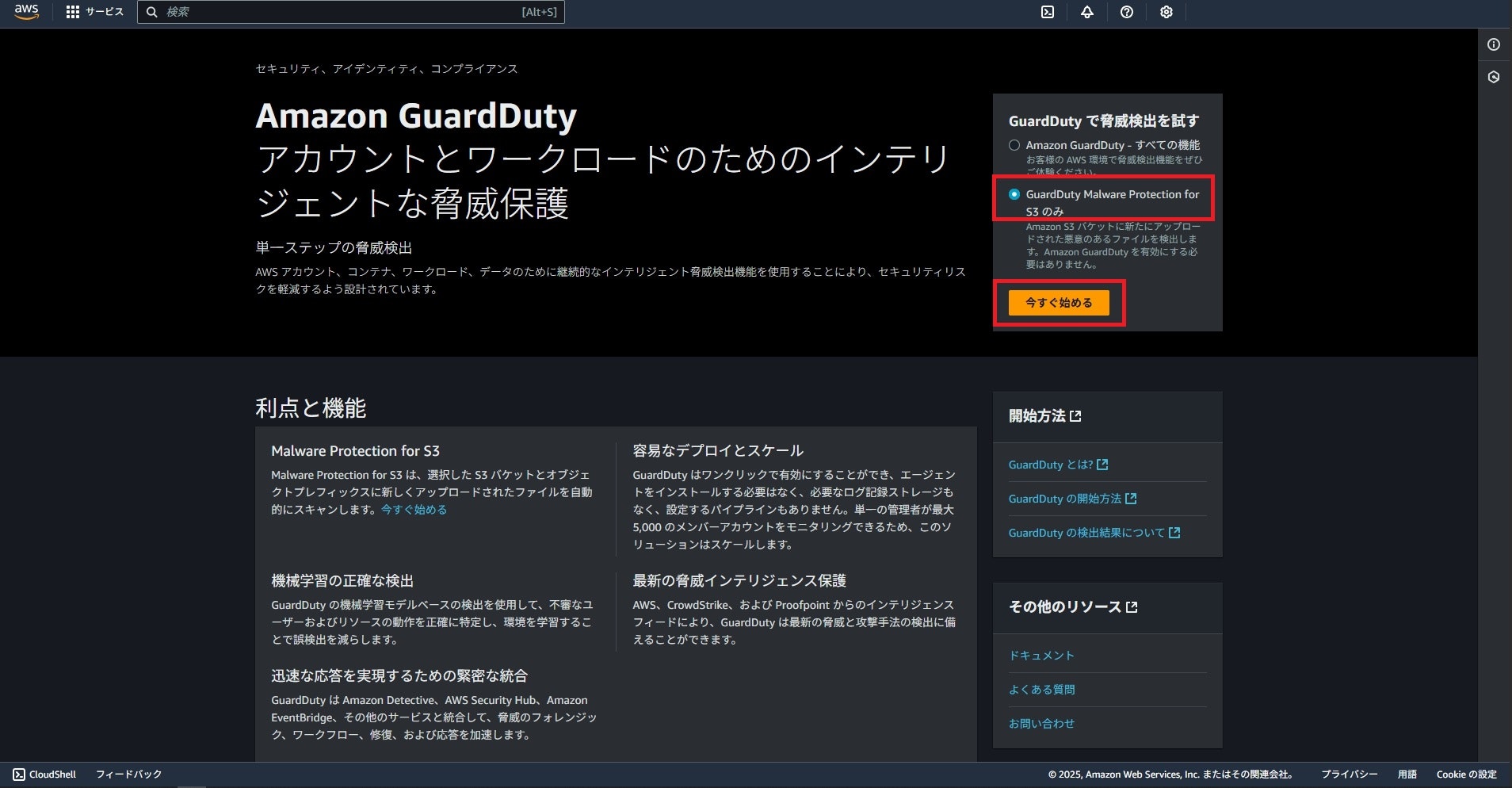Open the サービス menu
This screenshot has height=788, width=1512.
pyautogui.click(x=103, y=12)
